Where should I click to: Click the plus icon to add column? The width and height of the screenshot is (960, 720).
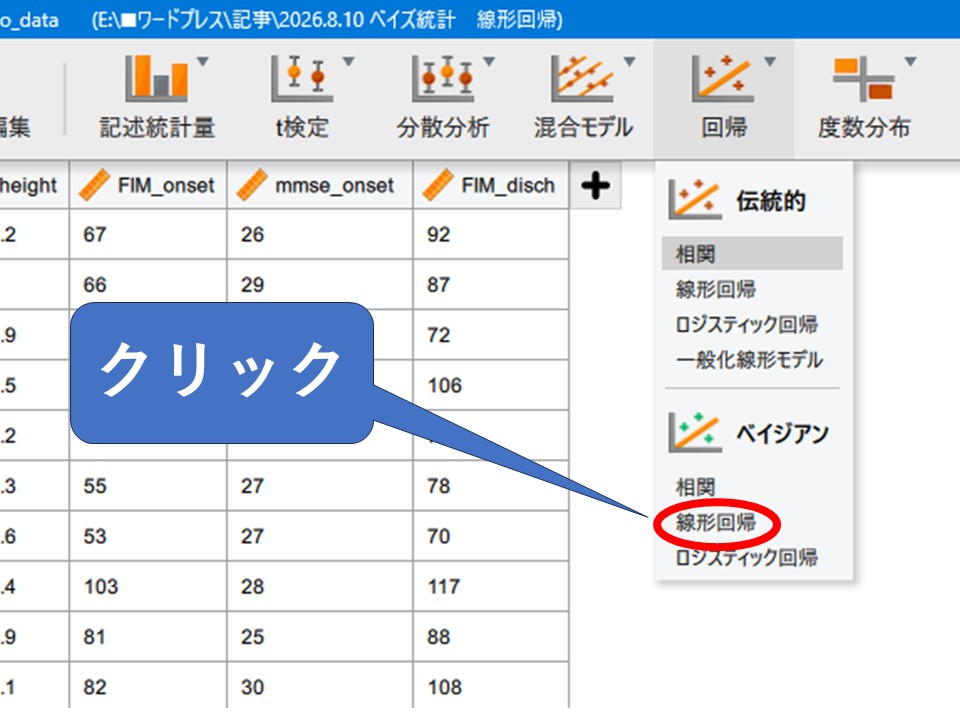[596, 186]
